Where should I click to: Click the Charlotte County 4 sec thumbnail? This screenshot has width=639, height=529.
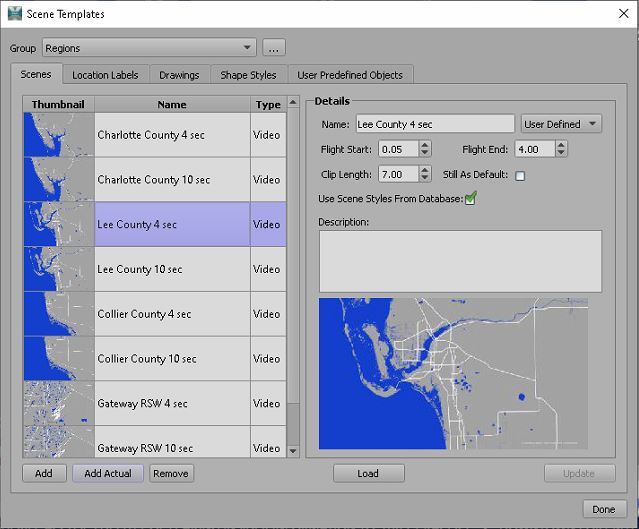coord(58,135)
